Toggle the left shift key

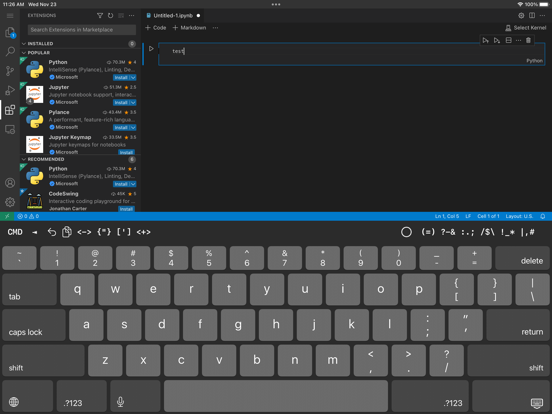point(43,360)
